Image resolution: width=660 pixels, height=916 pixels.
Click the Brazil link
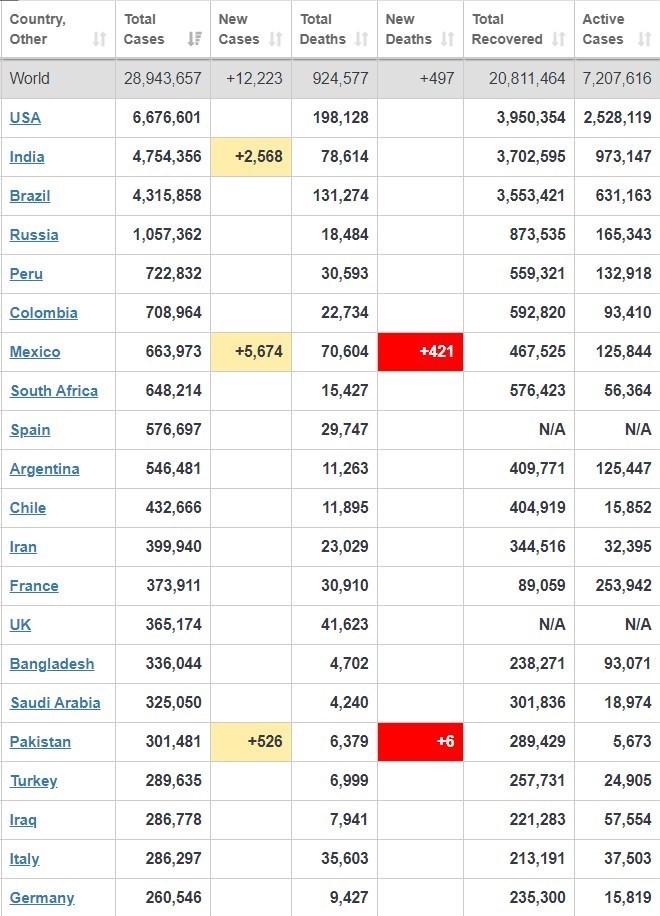30,195
